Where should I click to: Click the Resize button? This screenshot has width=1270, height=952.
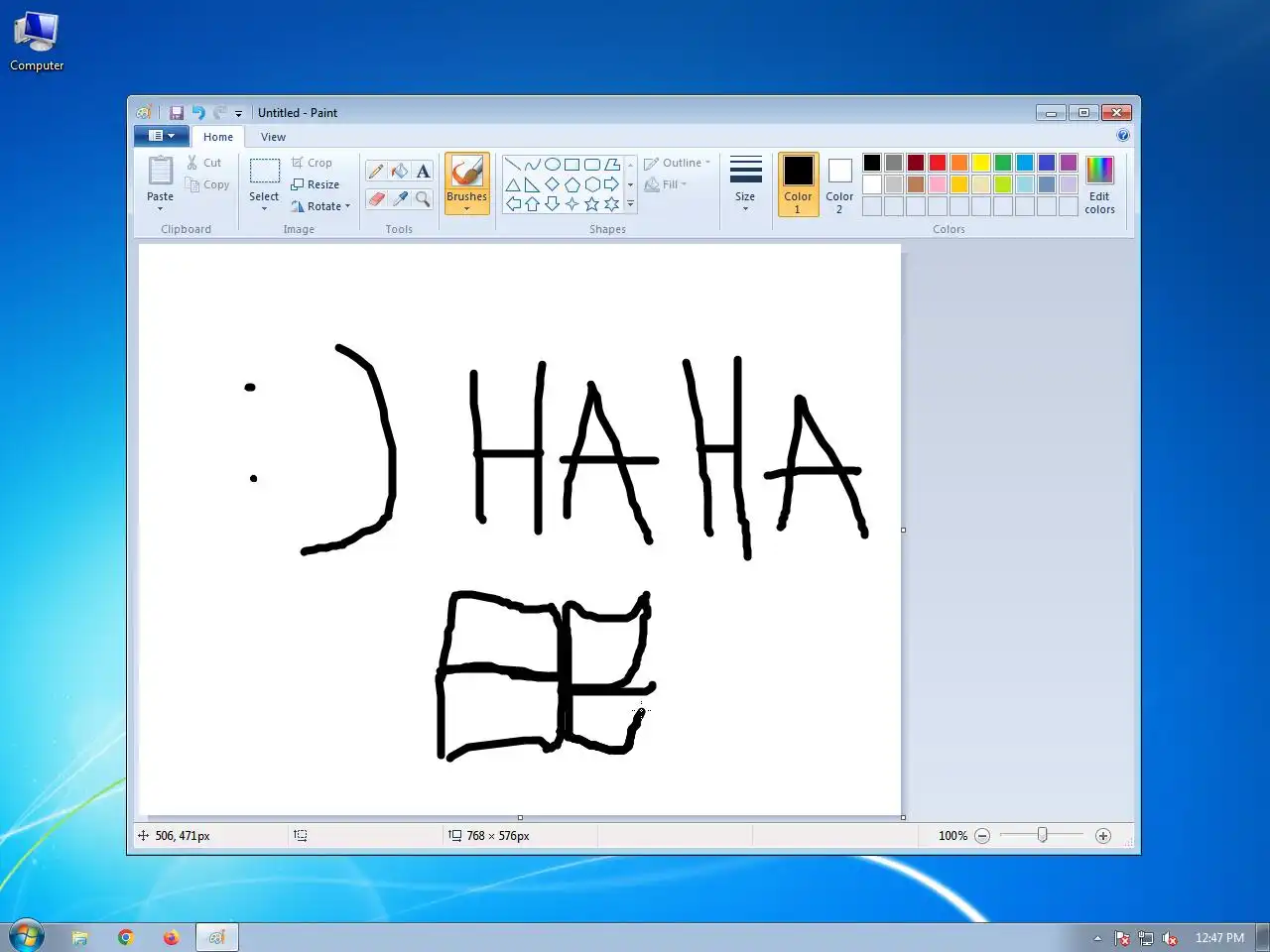[316, 184]
